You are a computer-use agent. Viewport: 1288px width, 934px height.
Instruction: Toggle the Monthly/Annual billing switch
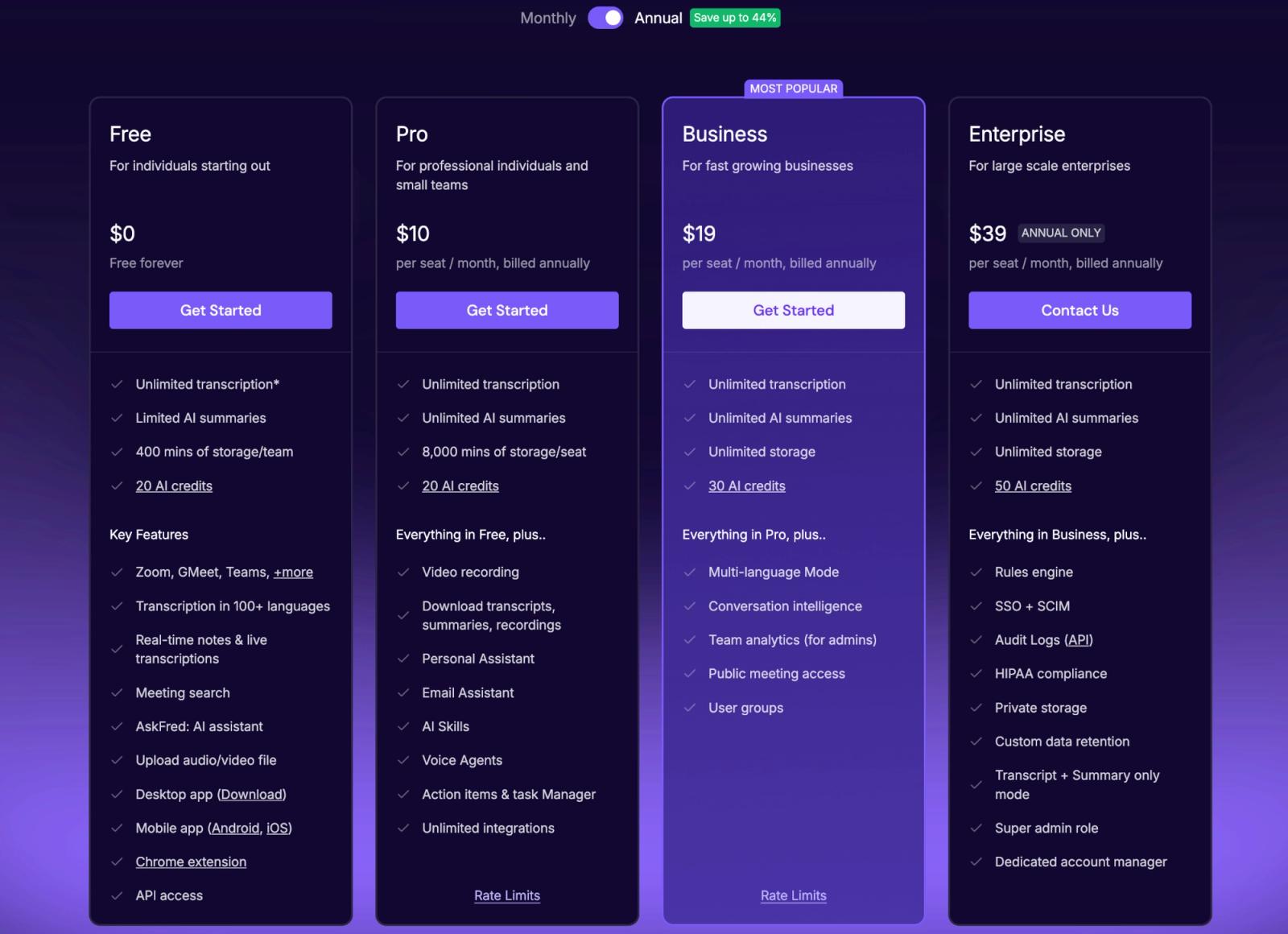tap(605, 18)
